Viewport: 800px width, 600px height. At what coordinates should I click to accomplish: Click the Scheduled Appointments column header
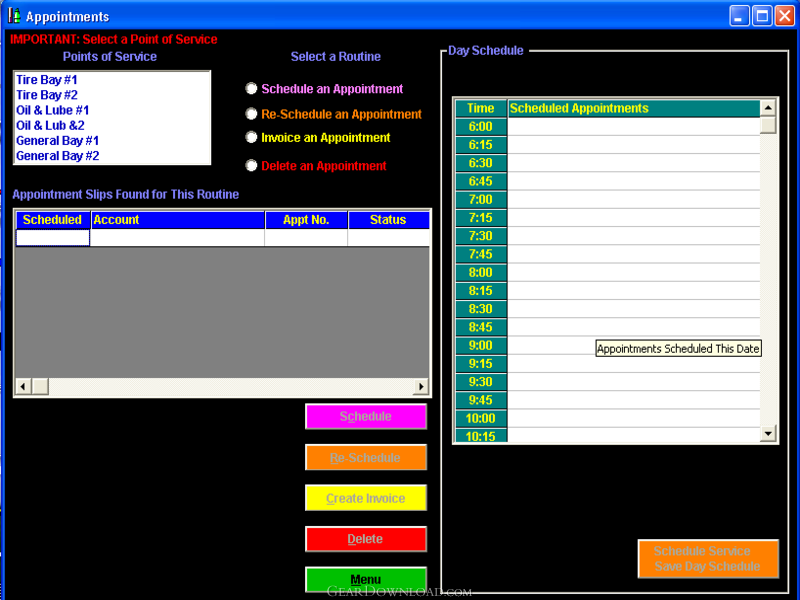tap(634, 108)
